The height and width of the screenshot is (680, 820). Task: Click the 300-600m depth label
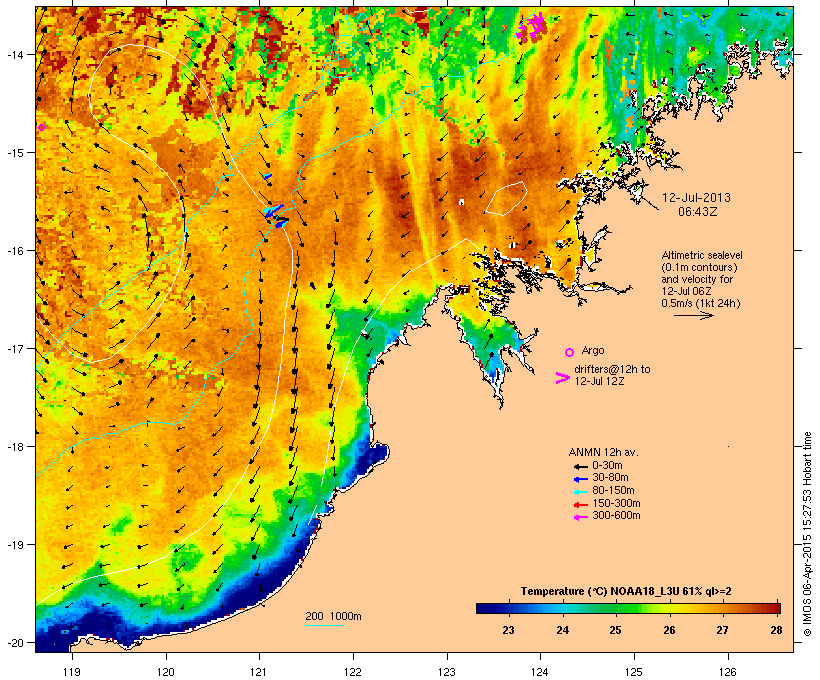616,516
